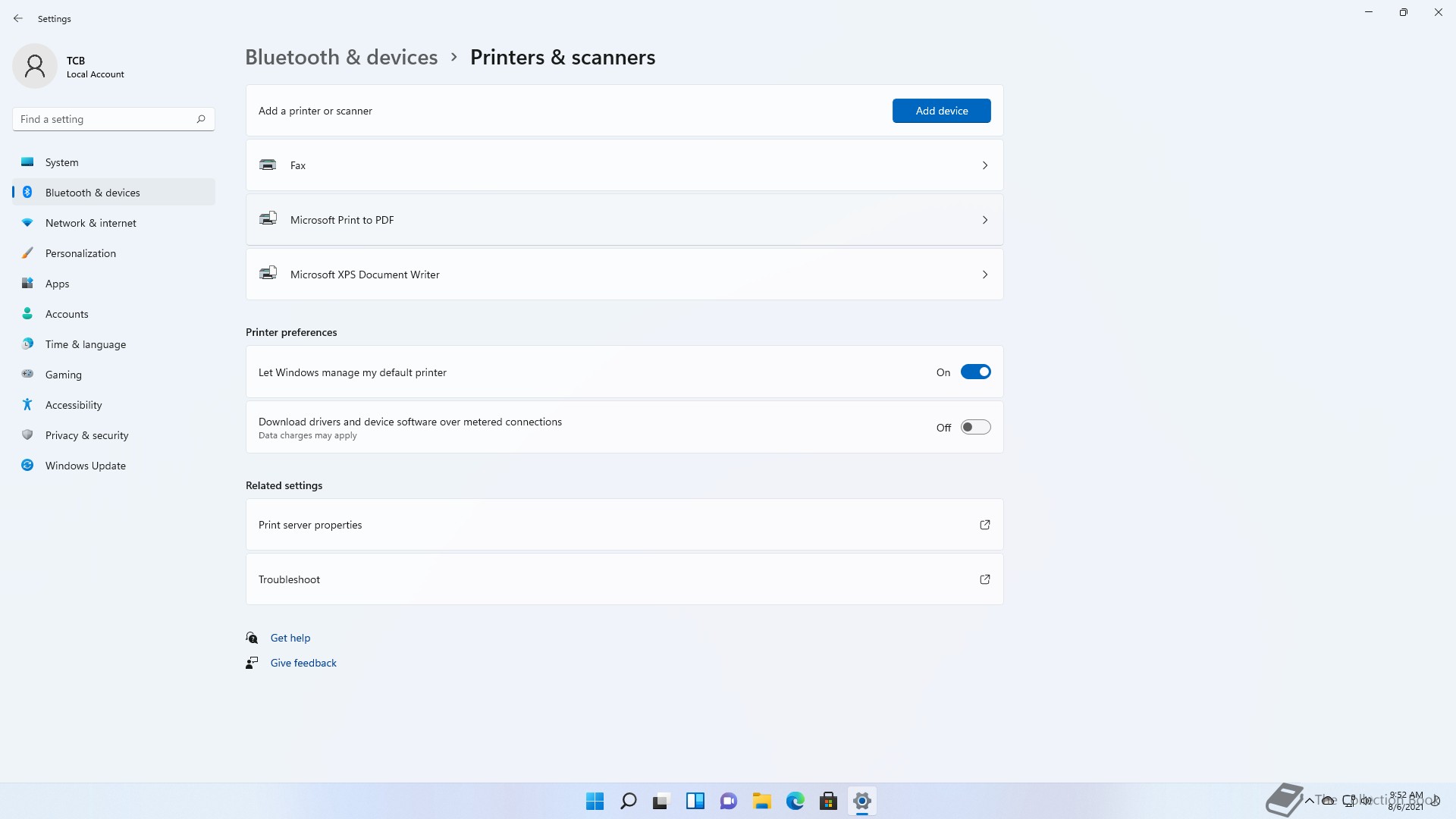This screenshot has width=1456, height=819.
Task: Open Microsoft Print to PDF chevron
Action: point(985,220)
